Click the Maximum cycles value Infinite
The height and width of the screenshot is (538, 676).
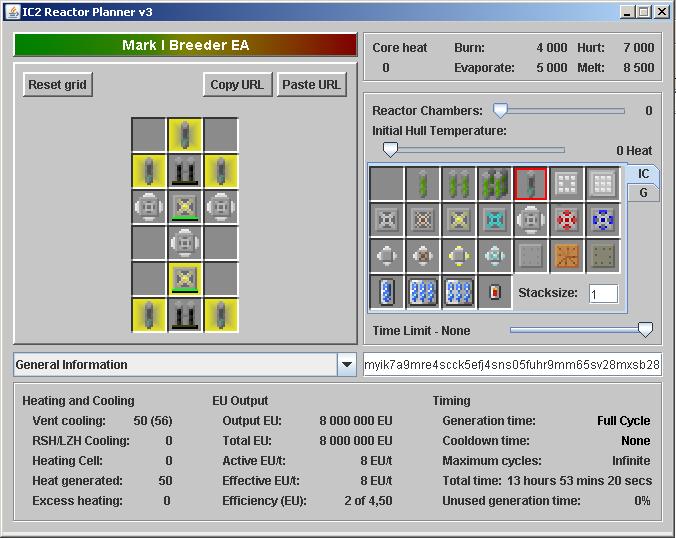631,460
